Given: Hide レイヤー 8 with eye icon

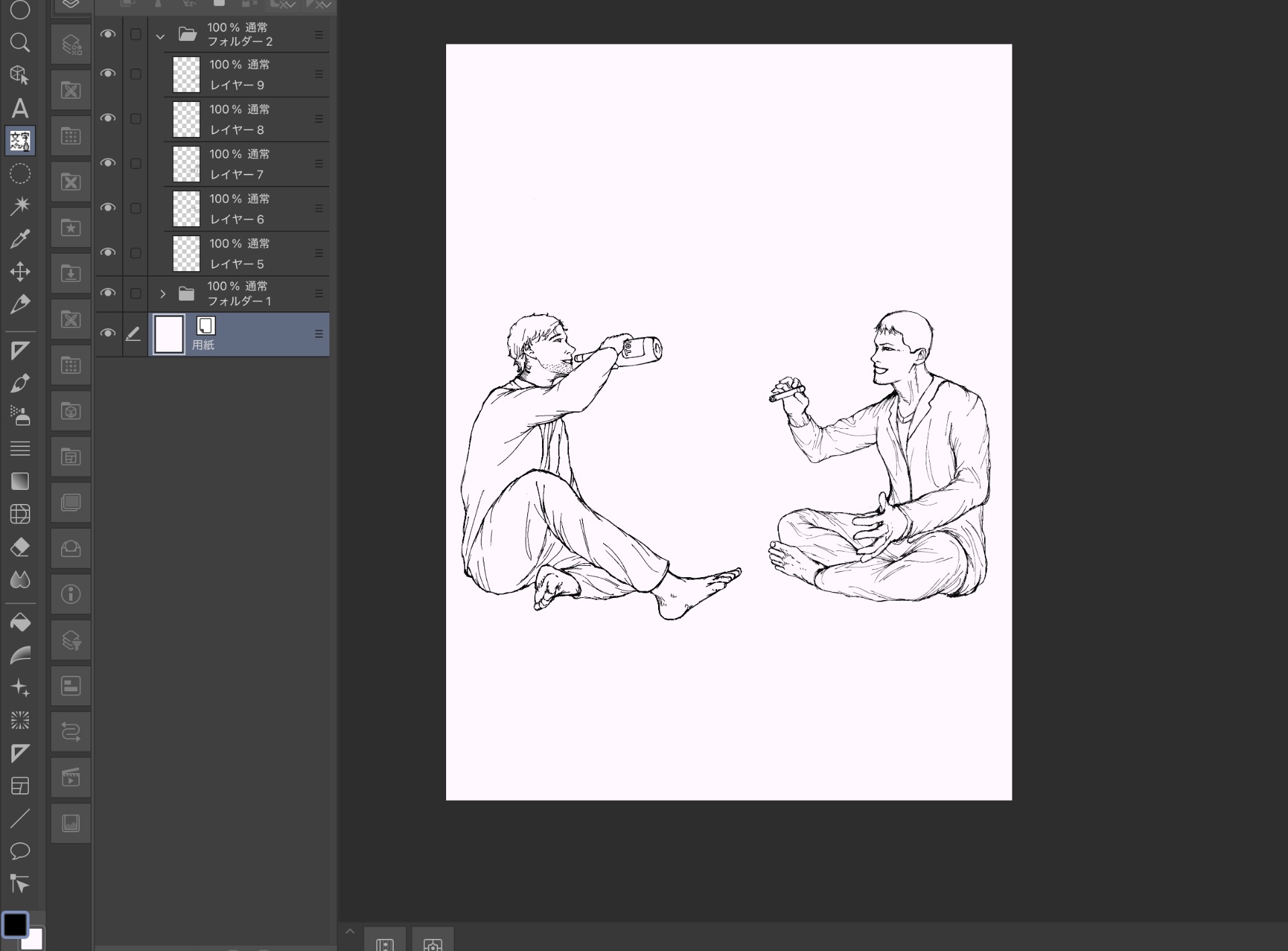Looking at the screenshot, I should (x=108, y=118).
